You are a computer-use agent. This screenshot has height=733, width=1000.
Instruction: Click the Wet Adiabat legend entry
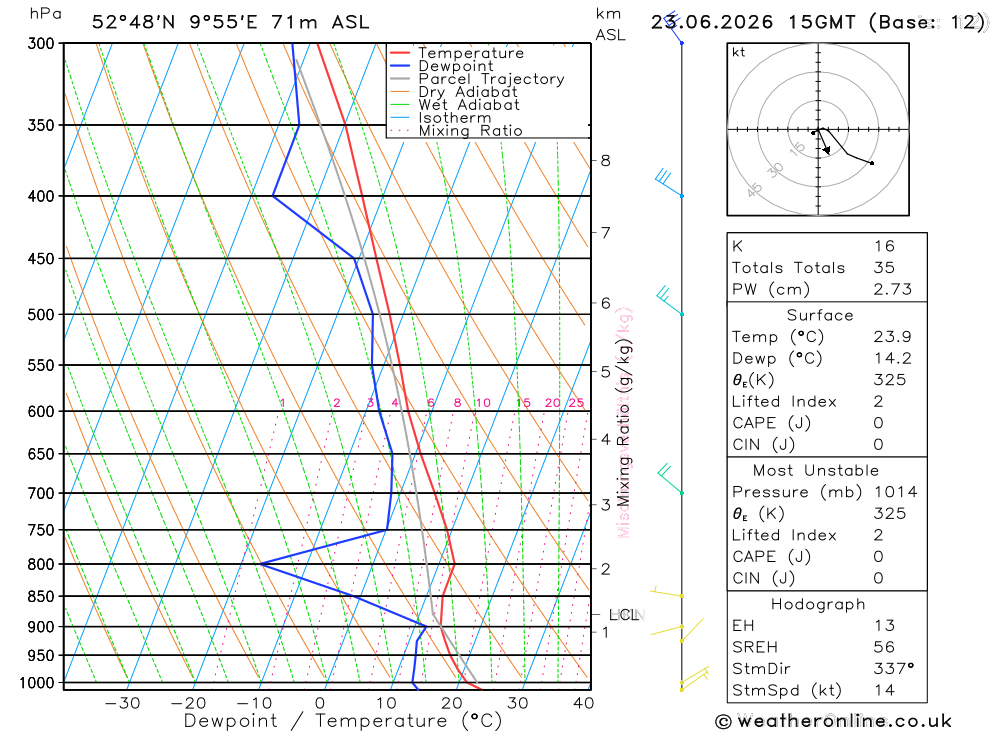pyautogui.click(x=455, y=105)
